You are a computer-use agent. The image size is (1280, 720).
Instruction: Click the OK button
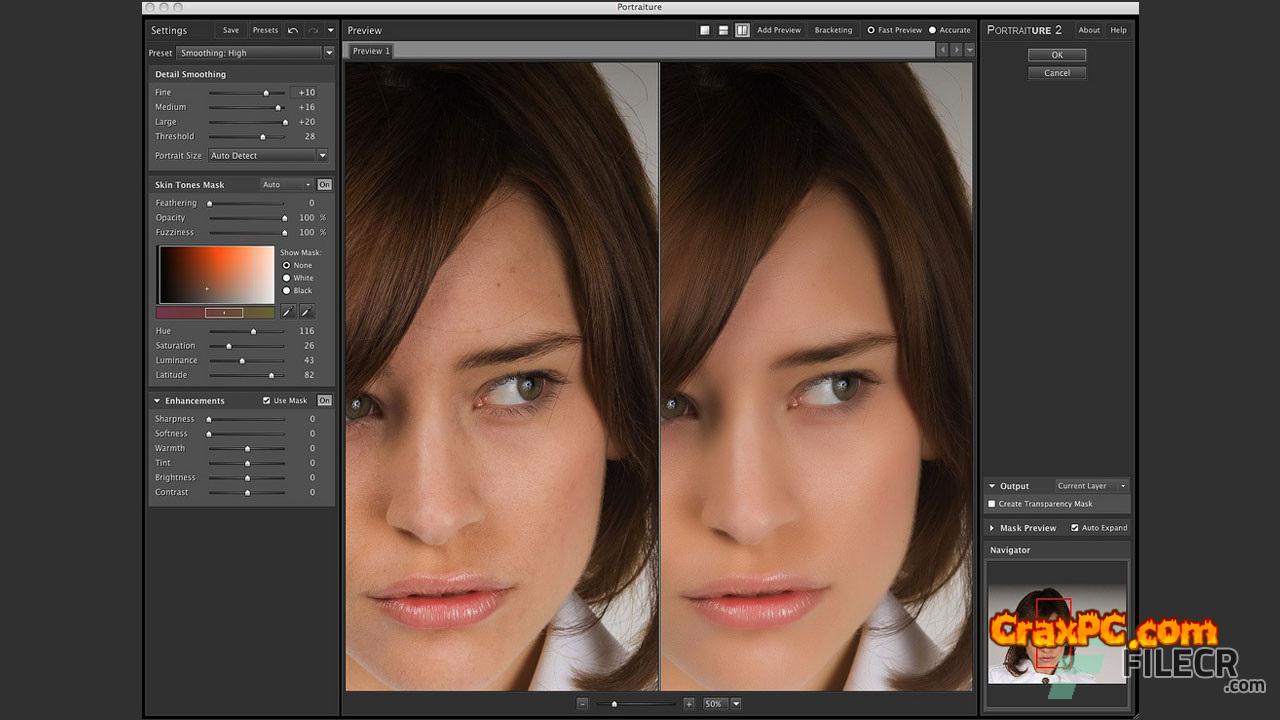1057,55
